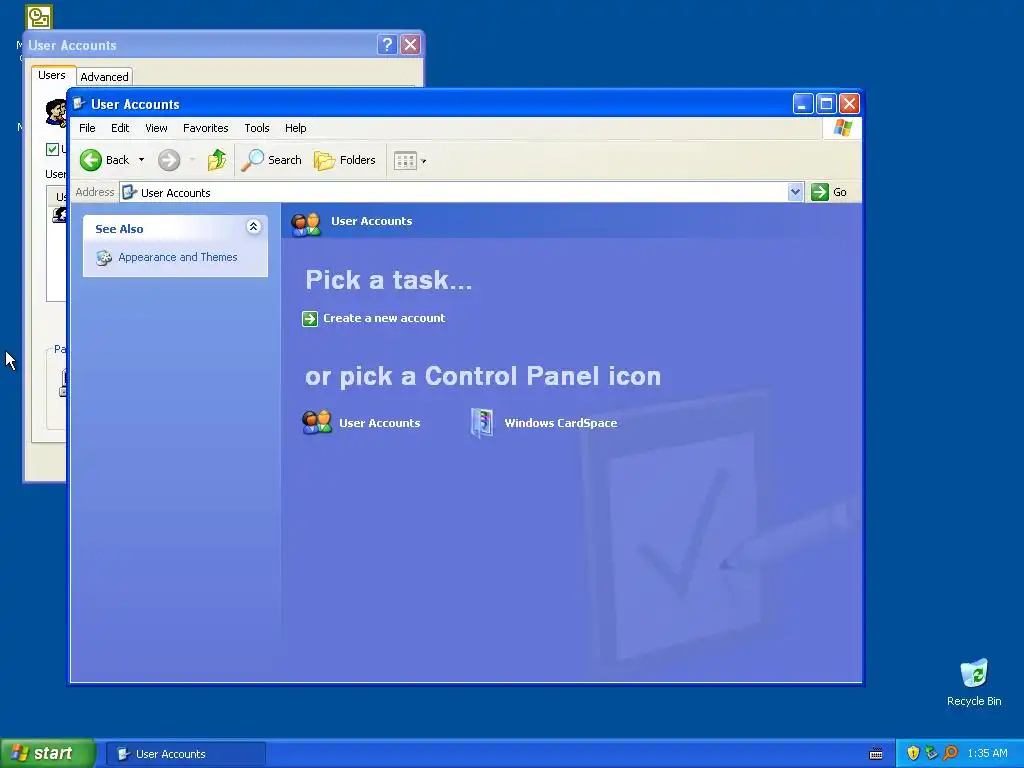Click the title bar icon of the front User Accounts window
Image resolution: width=1024 pixels, height=768 pixels.
79,104
